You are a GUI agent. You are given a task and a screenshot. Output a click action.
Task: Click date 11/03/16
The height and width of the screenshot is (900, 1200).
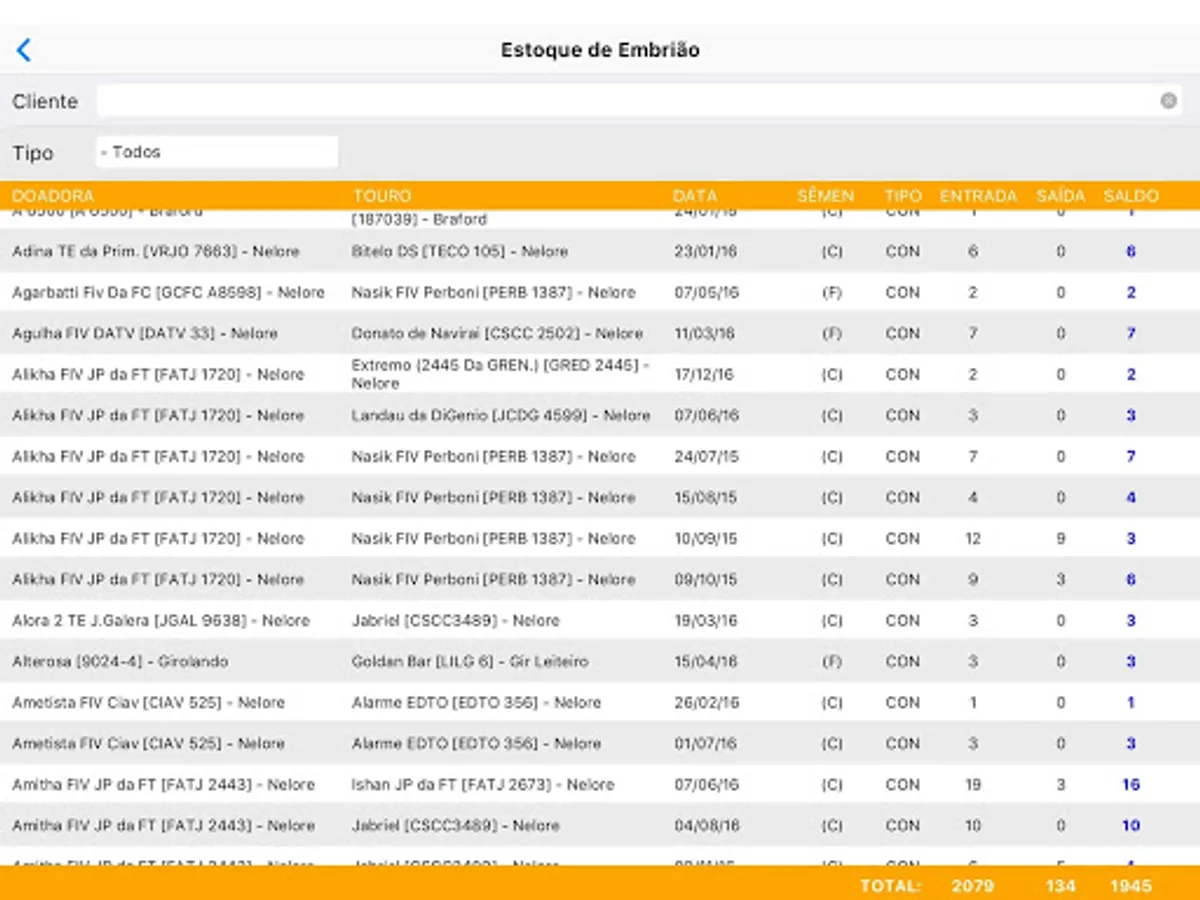tap(705, 333)
